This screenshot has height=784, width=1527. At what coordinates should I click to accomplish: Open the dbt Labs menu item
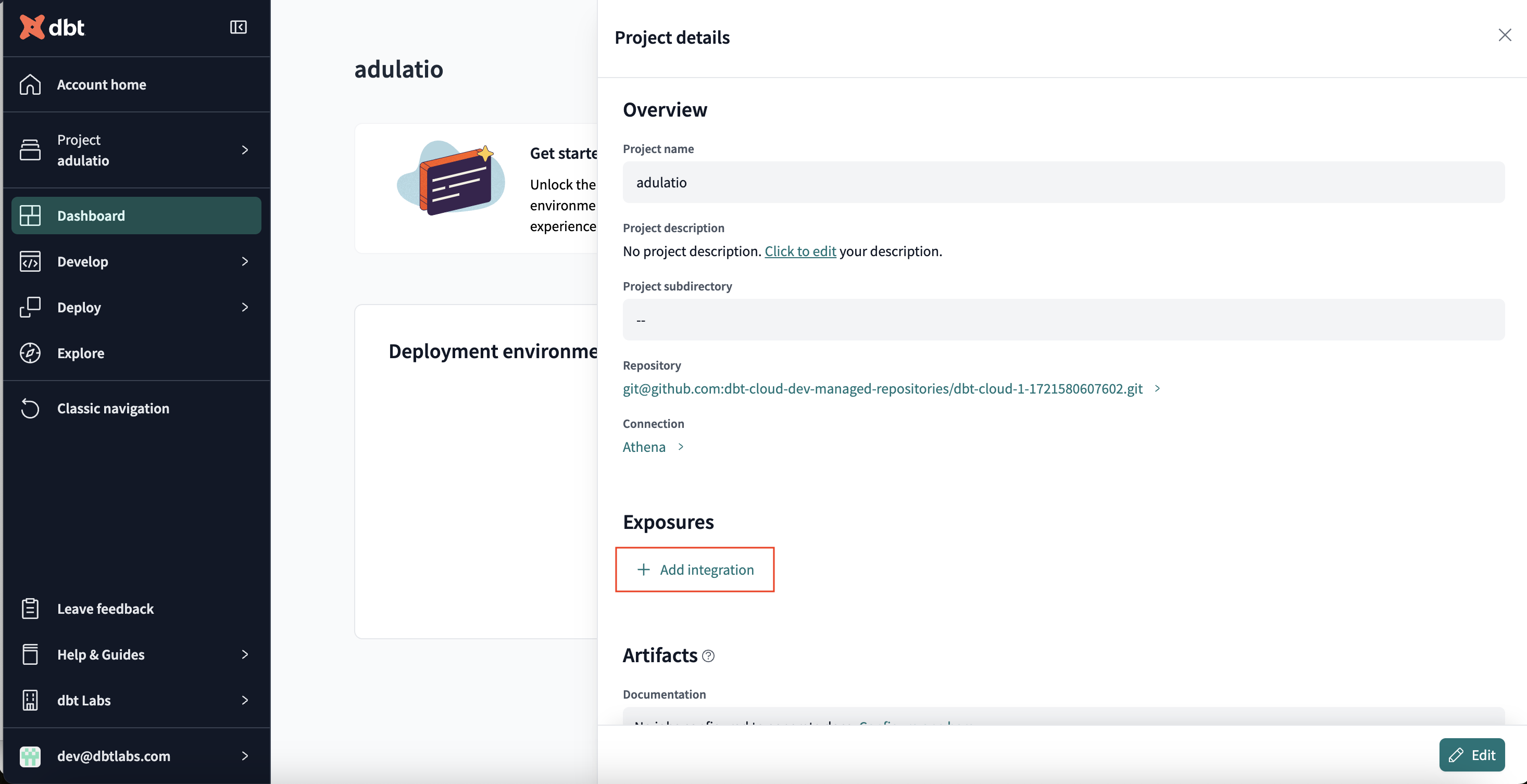244,700
